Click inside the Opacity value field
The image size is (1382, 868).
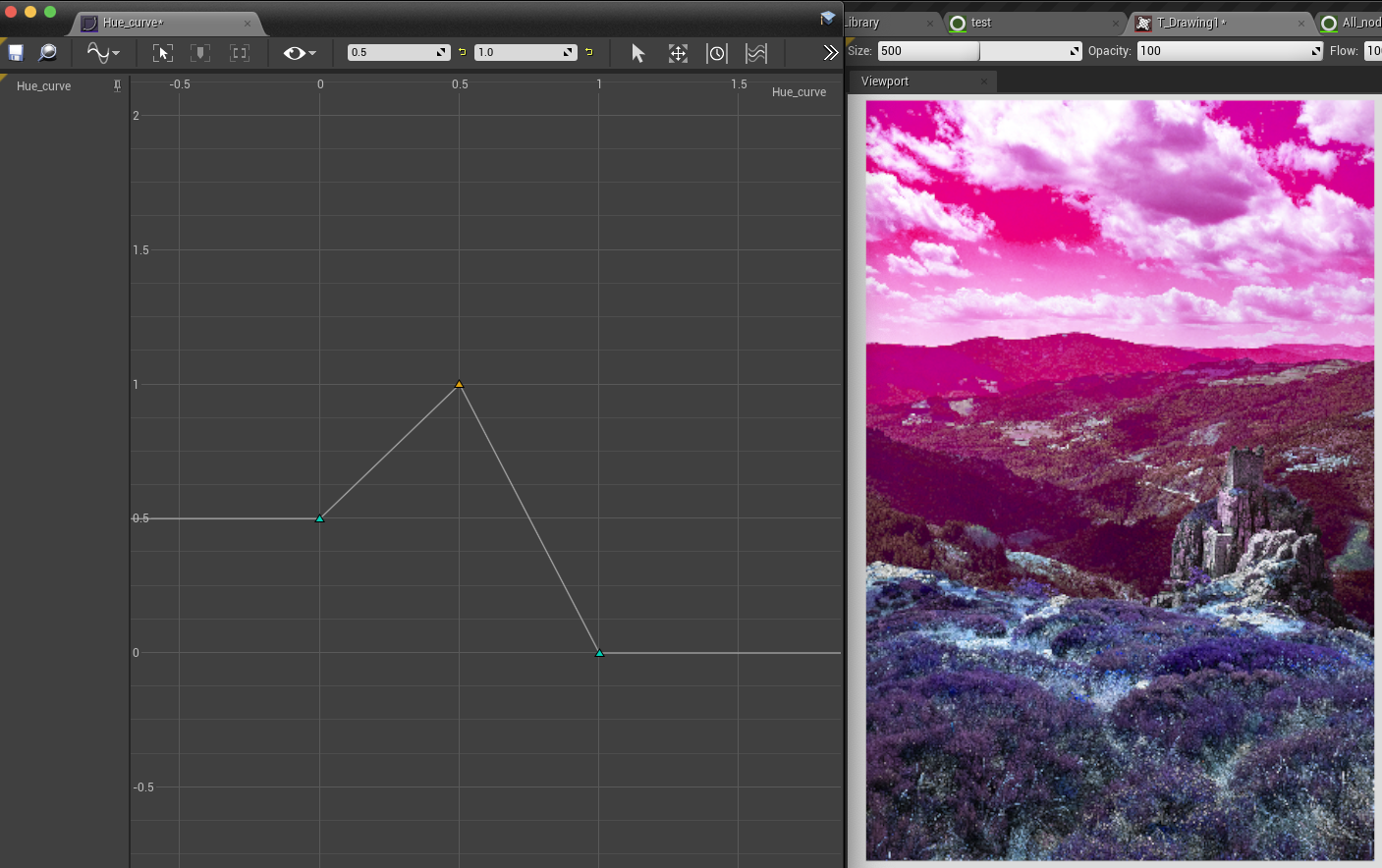[1228, 50]
